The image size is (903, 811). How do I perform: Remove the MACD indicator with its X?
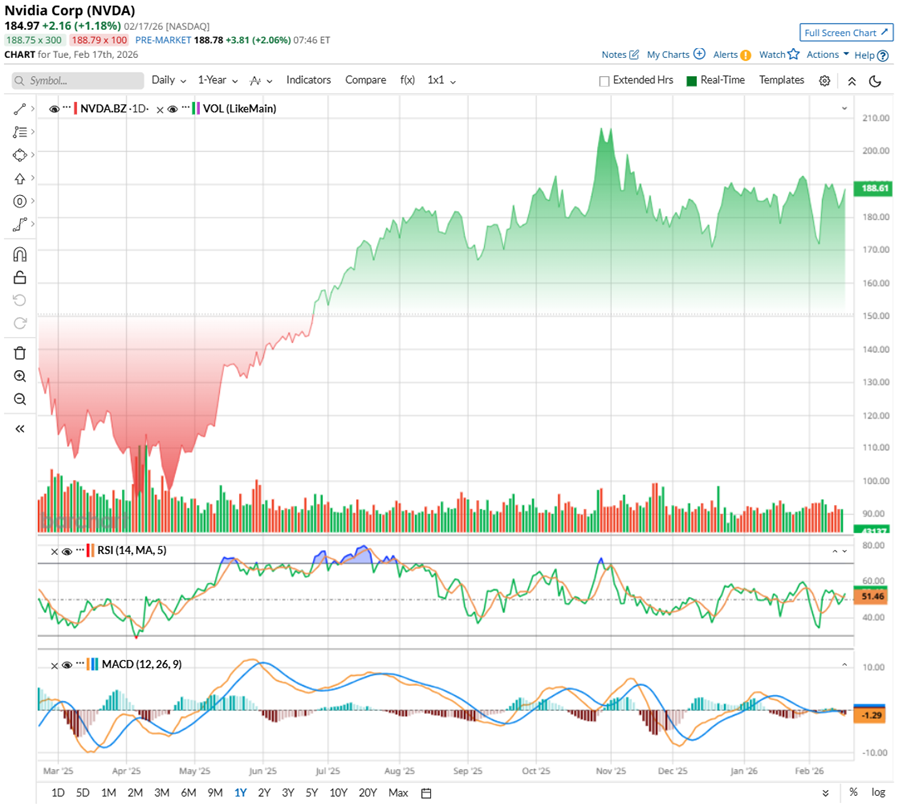pos(54,665)
